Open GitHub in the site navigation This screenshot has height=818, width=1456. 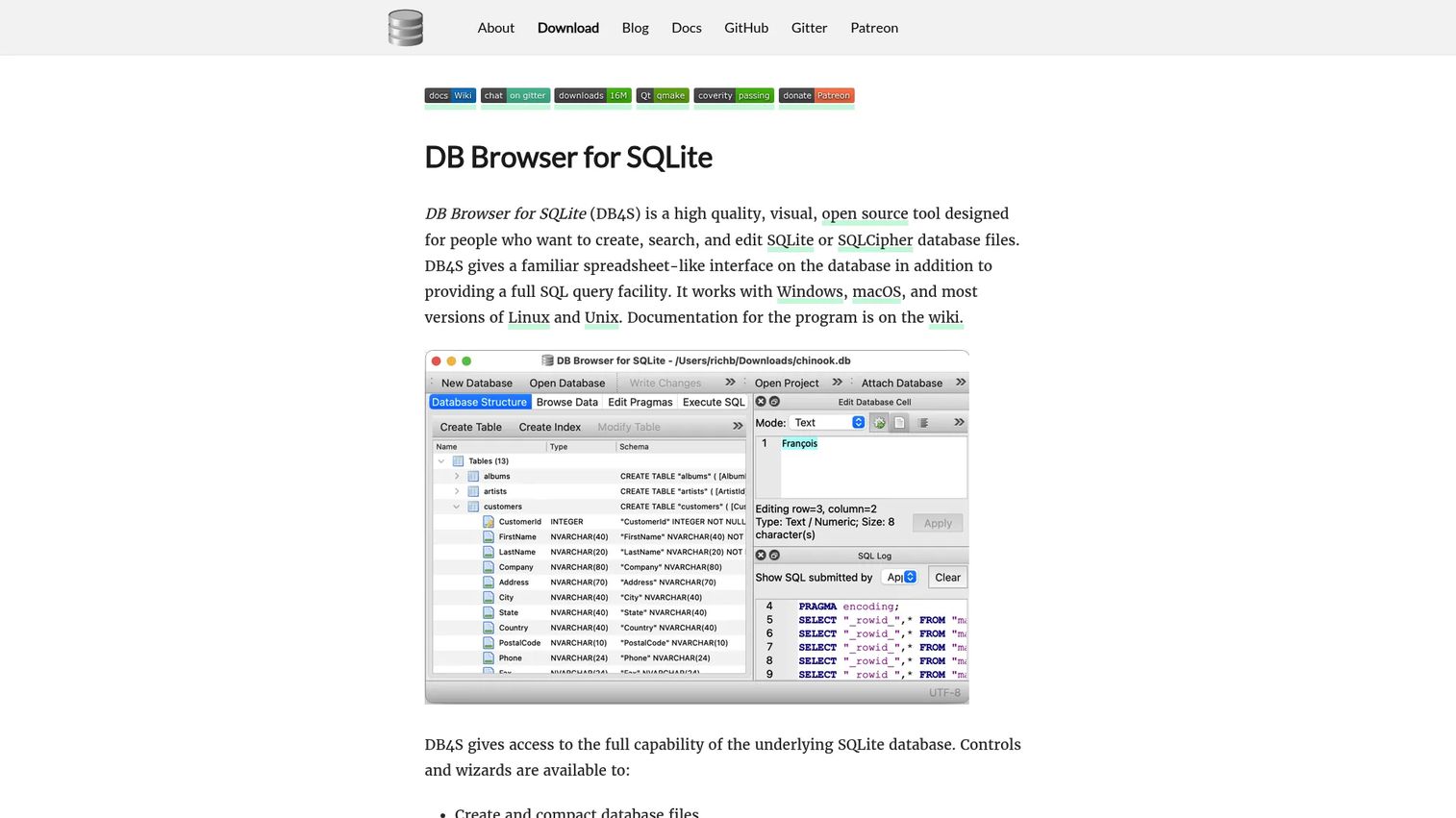pyautogui.click(x=746, y=28)
